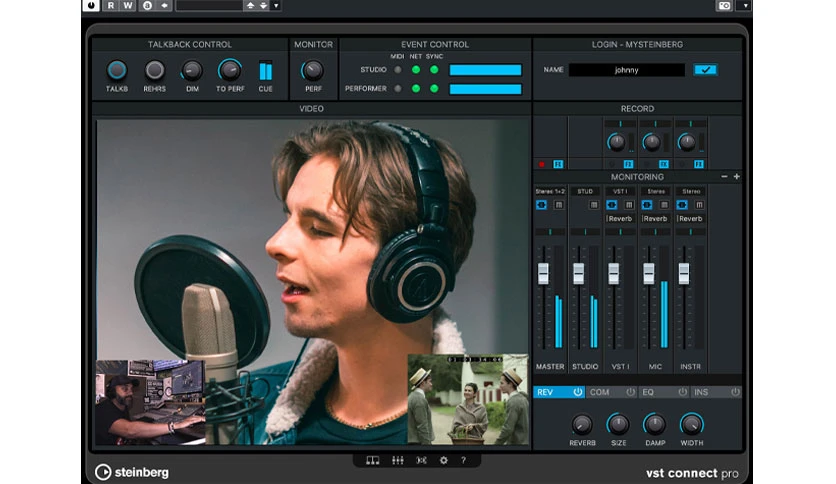Image resolution: width=836 pixels, height=484 pixels.
Task: Click the STUDIO MIDI indicator light
Action: click(x=398, y=70)
